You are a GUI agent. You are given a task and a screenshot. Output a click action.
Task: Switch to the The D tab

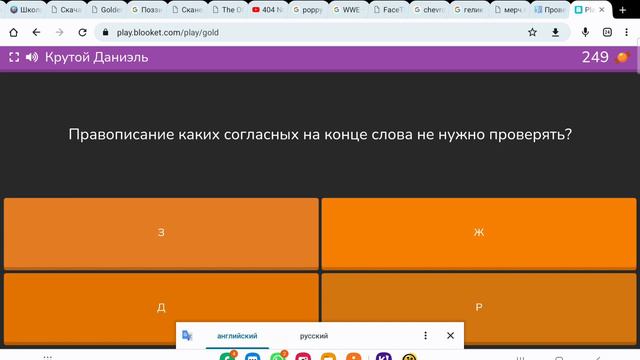pyautogui.click(x=227, y=10)
